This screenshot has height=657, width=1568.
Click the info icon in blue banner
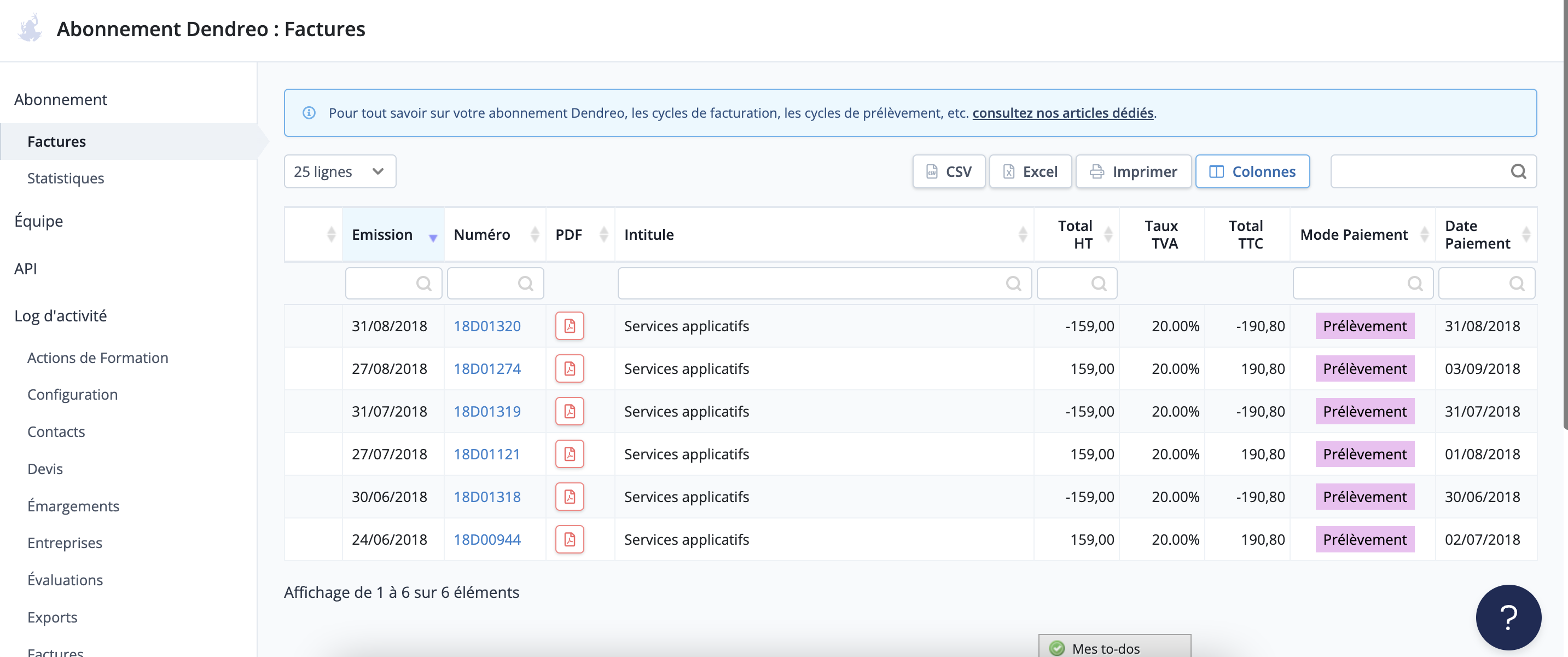[x=309, y=113]
